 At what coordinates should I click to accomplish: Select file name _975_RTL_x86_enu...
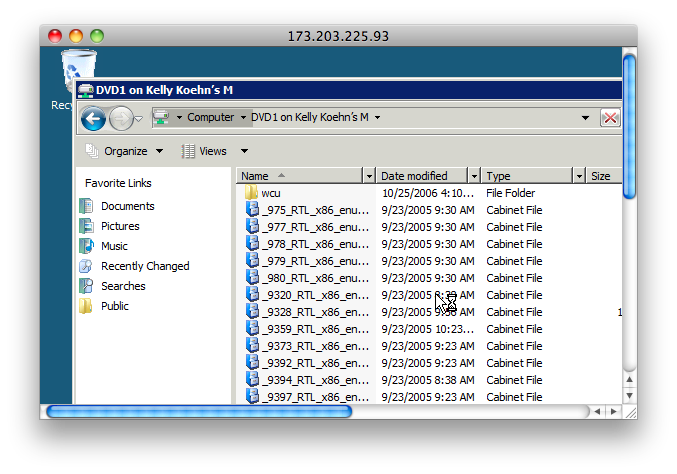coord(316,211)
